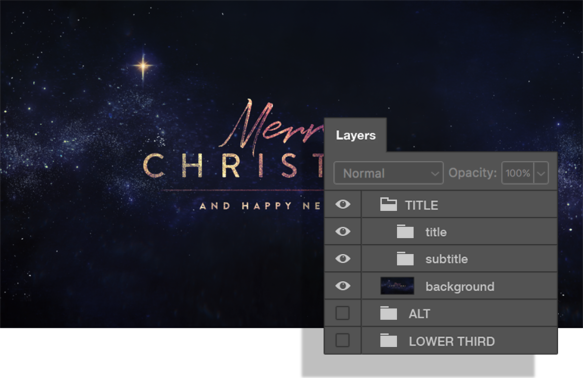Click the Opacity 100% value field
Image resolution: width=583 pixels, height=378 pixels.
click(518, 173)
